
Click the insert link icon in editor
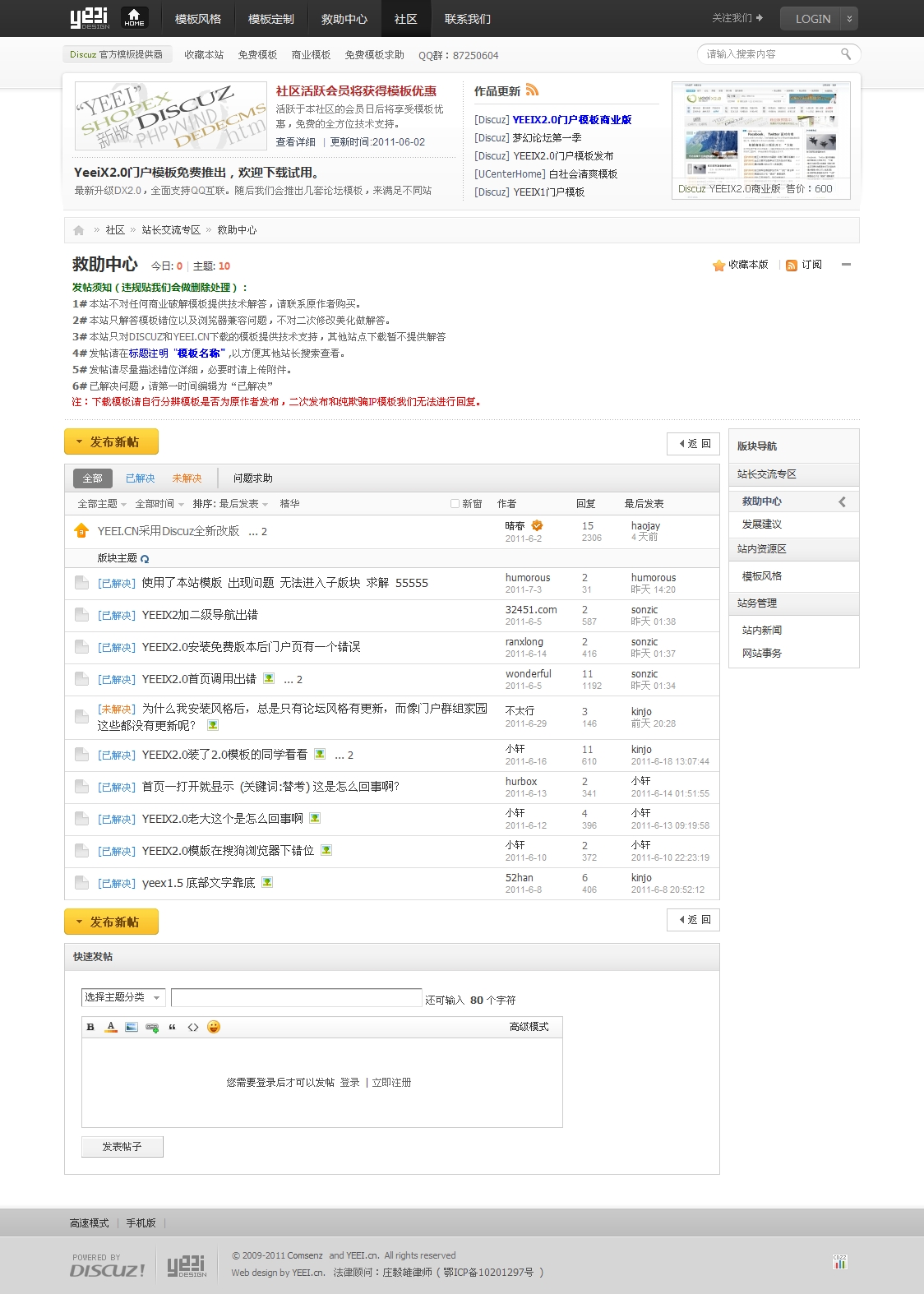(152, 1027)
